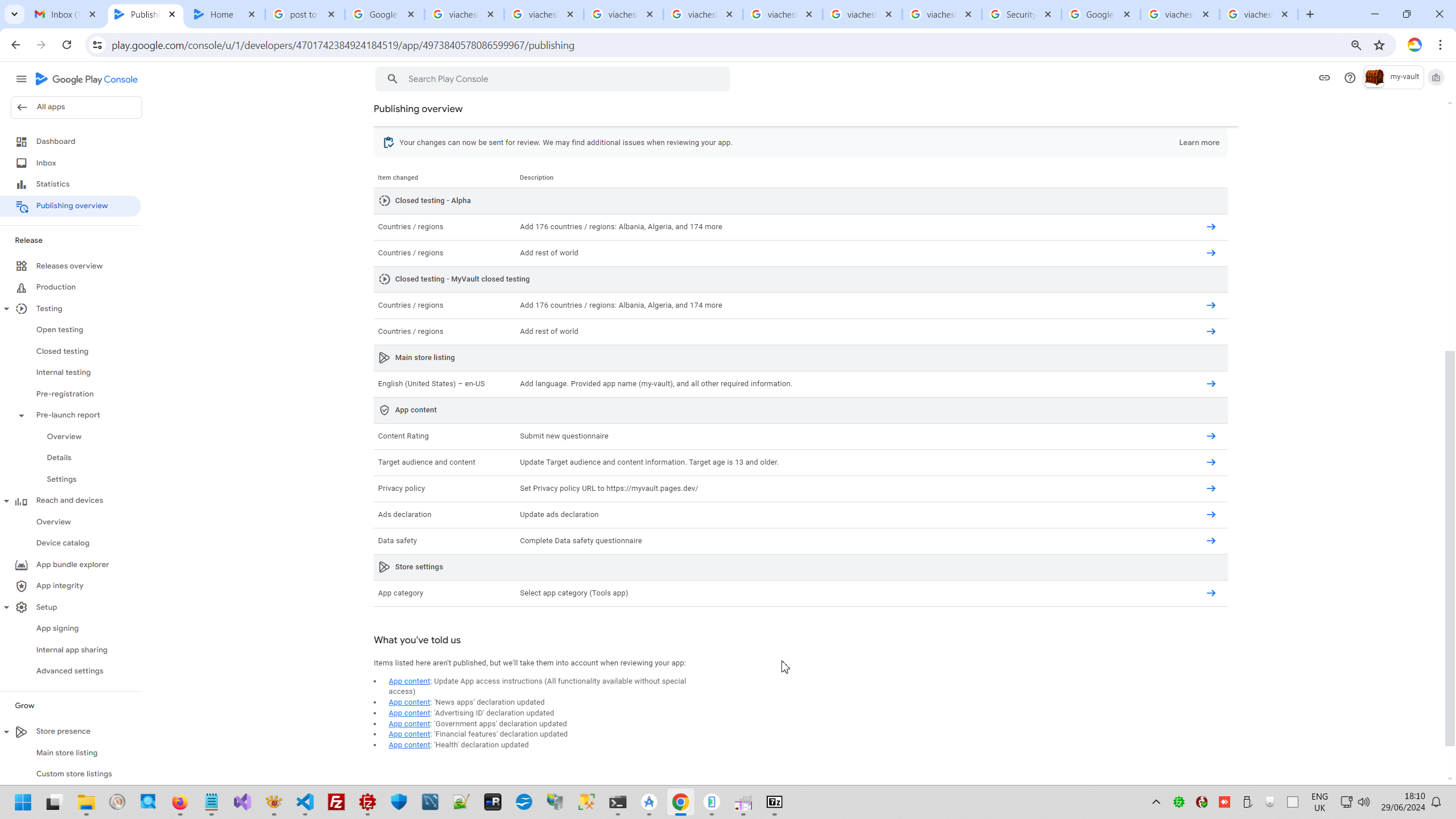The height and width of the screenshot is (819, 1456).
Task: Collapse the Testing section in sidebar
Action: tap(7, 309)
